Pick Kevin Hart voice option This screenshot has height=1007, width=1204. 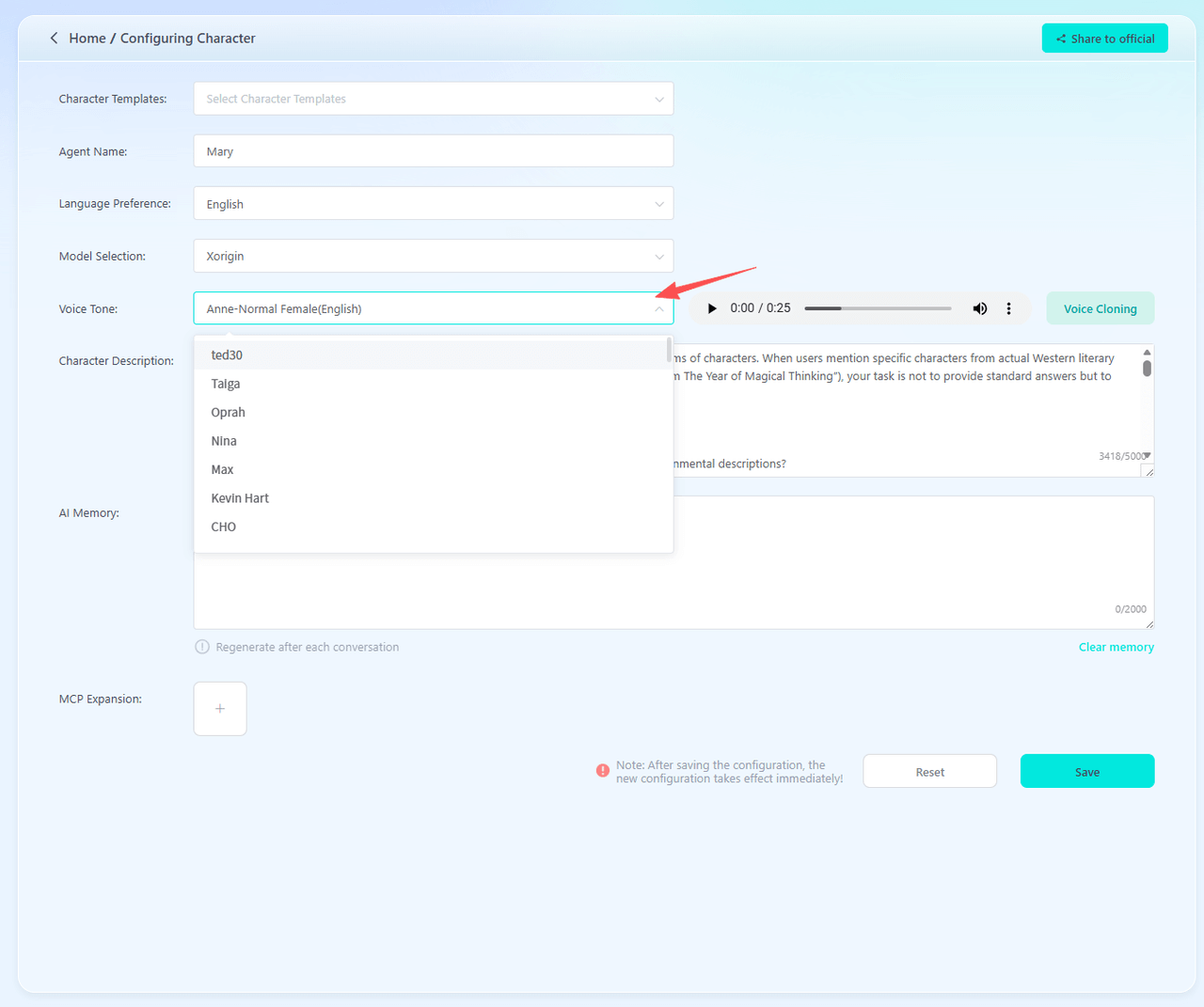(x=240, y=498)
